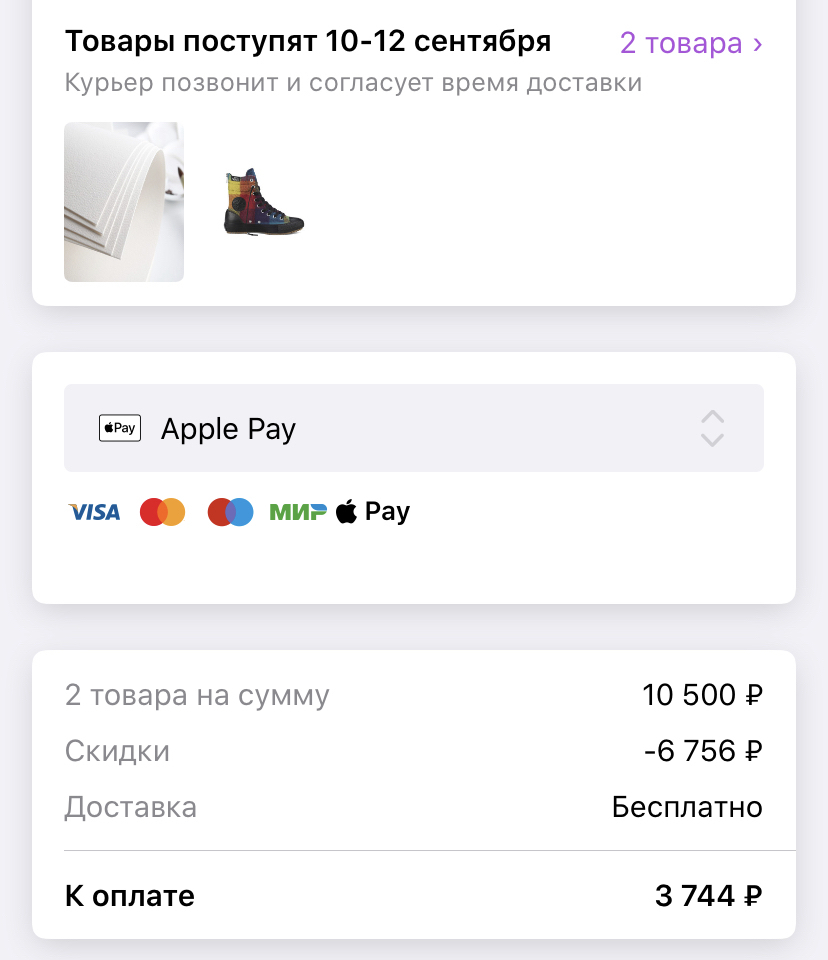Click the white paper sheets product thumbnail
The width and height of the screenshot is (828, 960).
click(124, 202)
